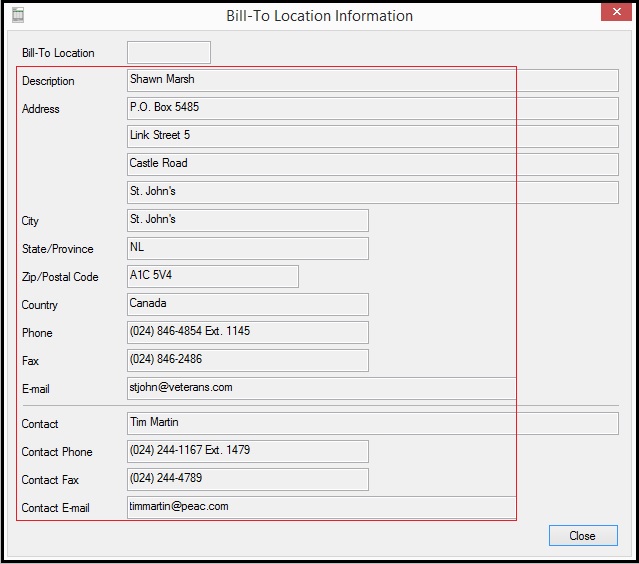Click the Contact Phone field
This screenshot has height=564, width=639.
[x=248, y=451]
